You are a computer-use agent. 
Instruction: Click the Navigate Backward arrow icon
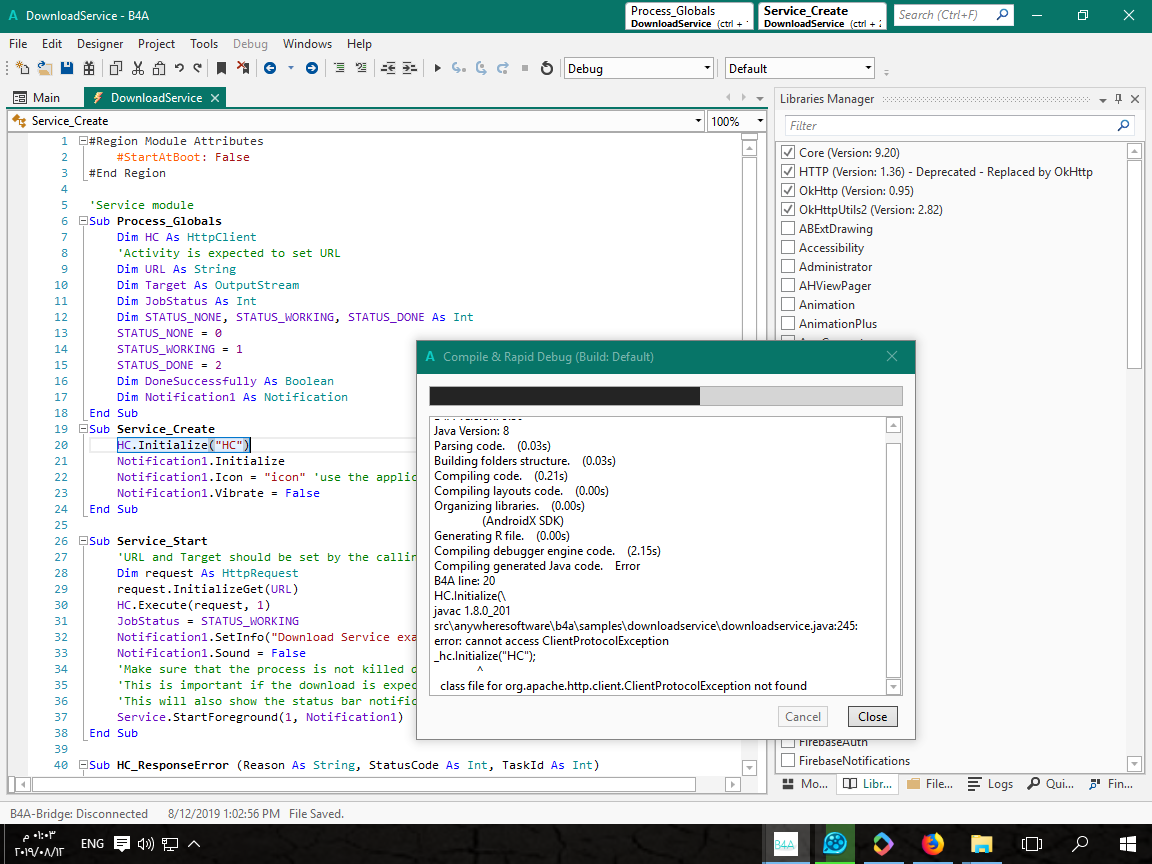click(270, 68)
